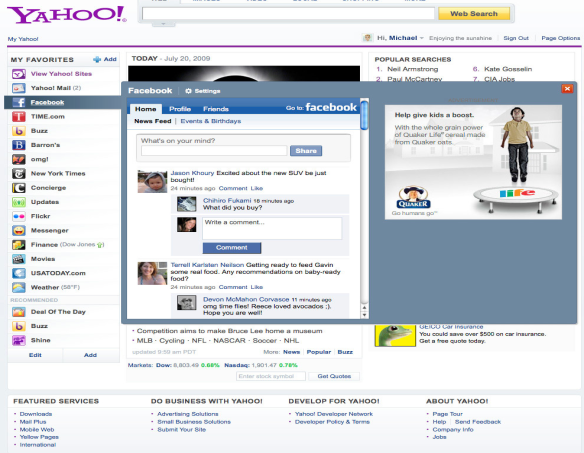The width and height of the screenshot is (584, 453).
Task: Open View Yahoo! Sites icon
Action: click(19, 74)
